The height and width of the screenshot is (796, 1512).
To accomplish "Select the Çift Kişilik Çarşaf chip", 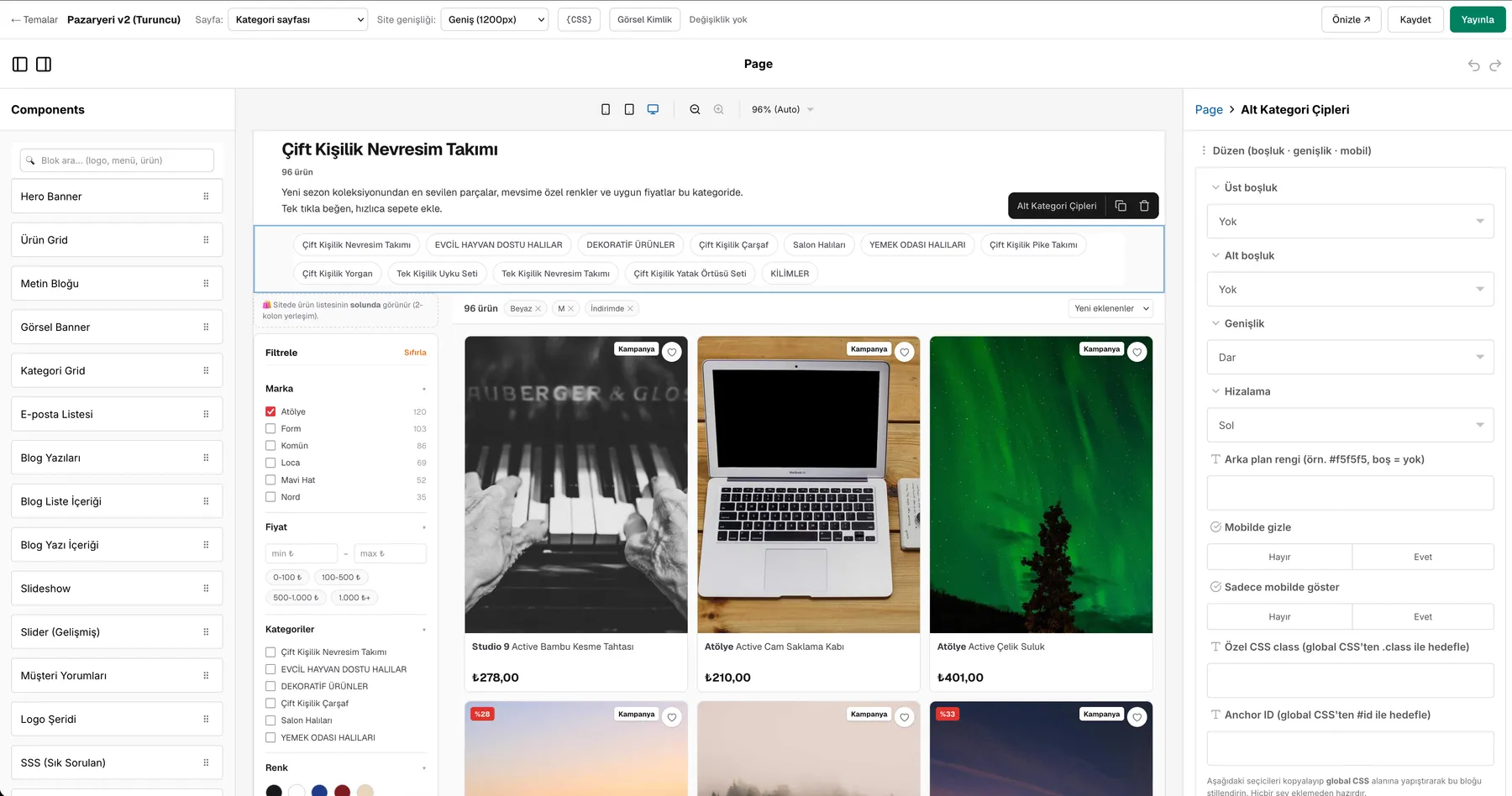I will (x=733, y=245).
